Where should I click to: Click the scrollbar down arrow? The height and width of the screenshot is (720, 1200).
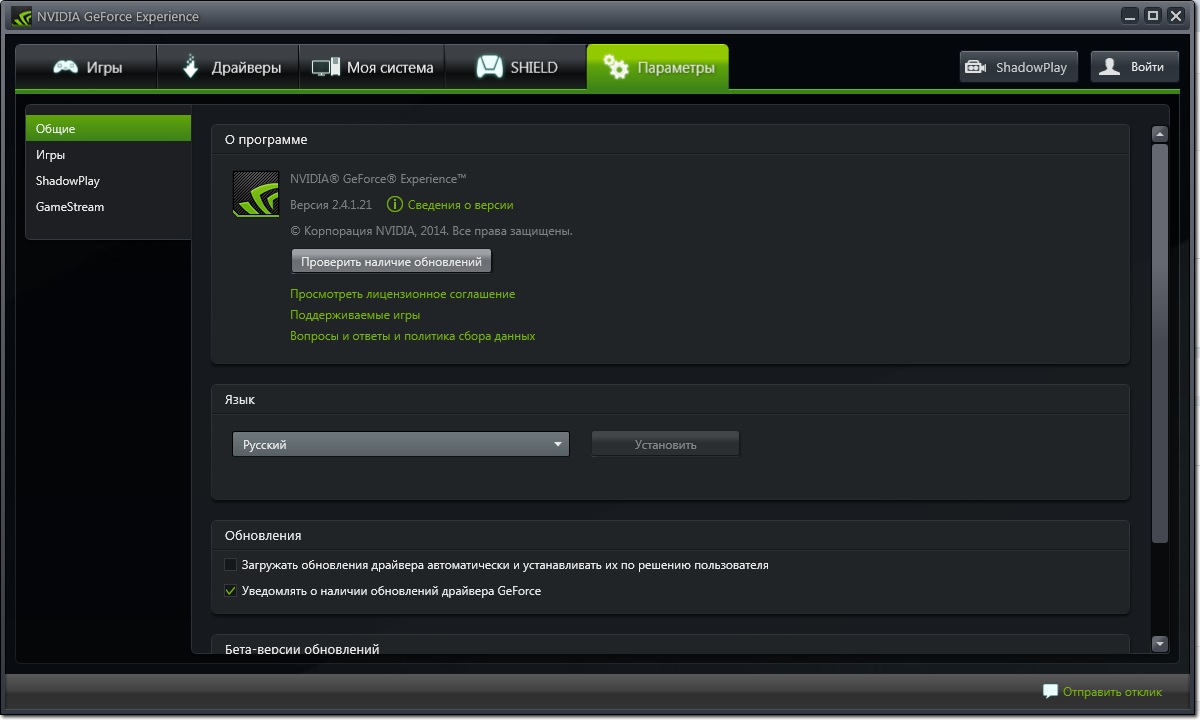pyautogui.click(x=1160, y=645)
